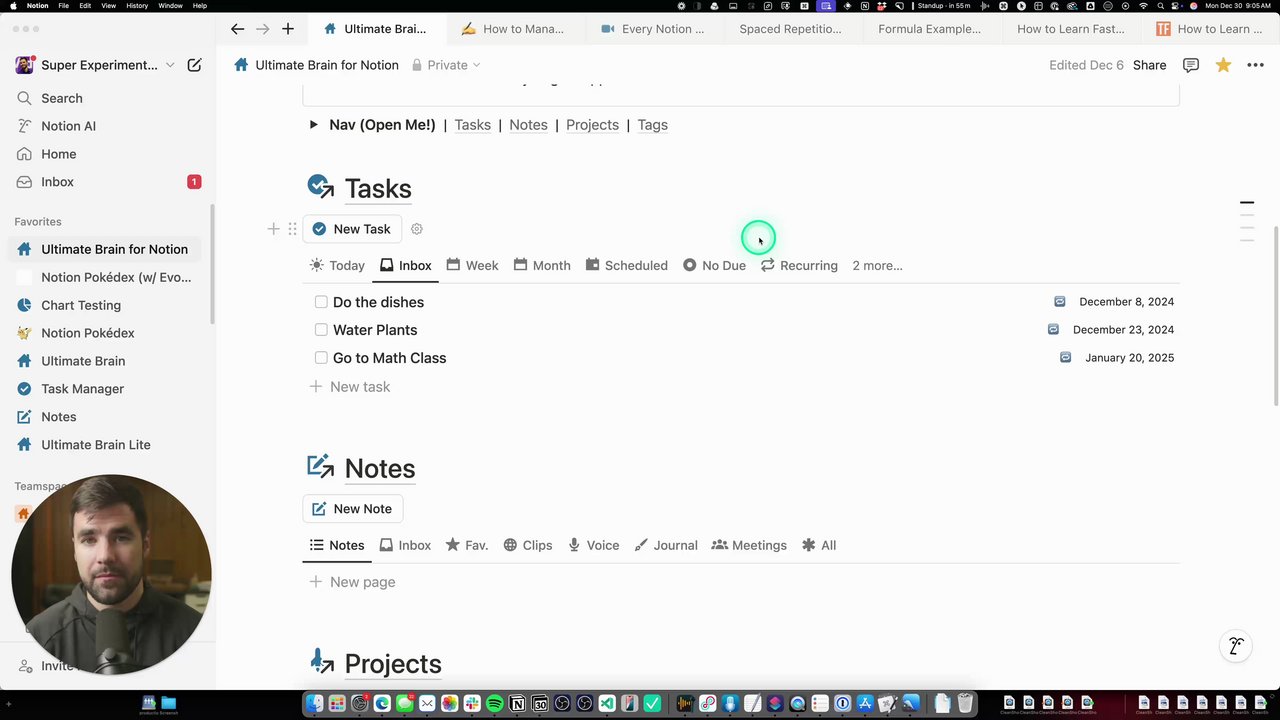Switch to the Fav. notes view

coord(467,545)
